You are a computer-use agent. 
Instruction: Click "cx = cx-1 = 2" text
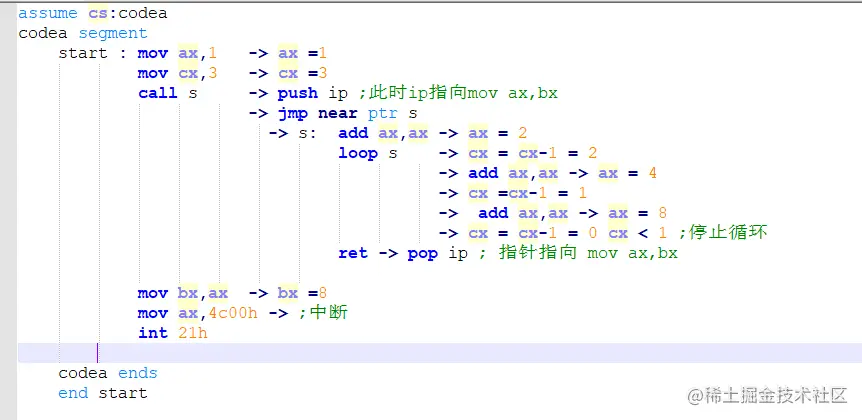533,153
